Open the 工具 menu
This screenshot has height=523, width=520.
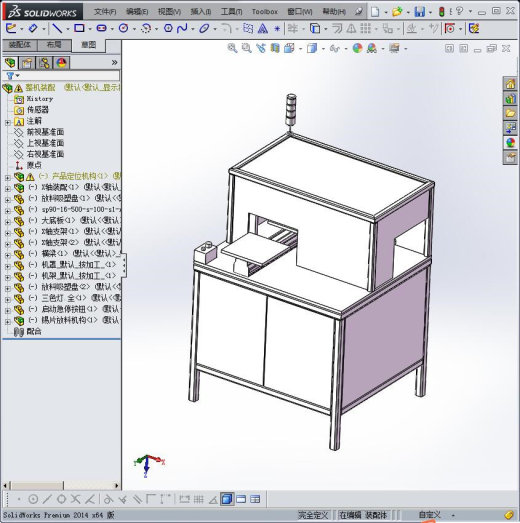231,12
